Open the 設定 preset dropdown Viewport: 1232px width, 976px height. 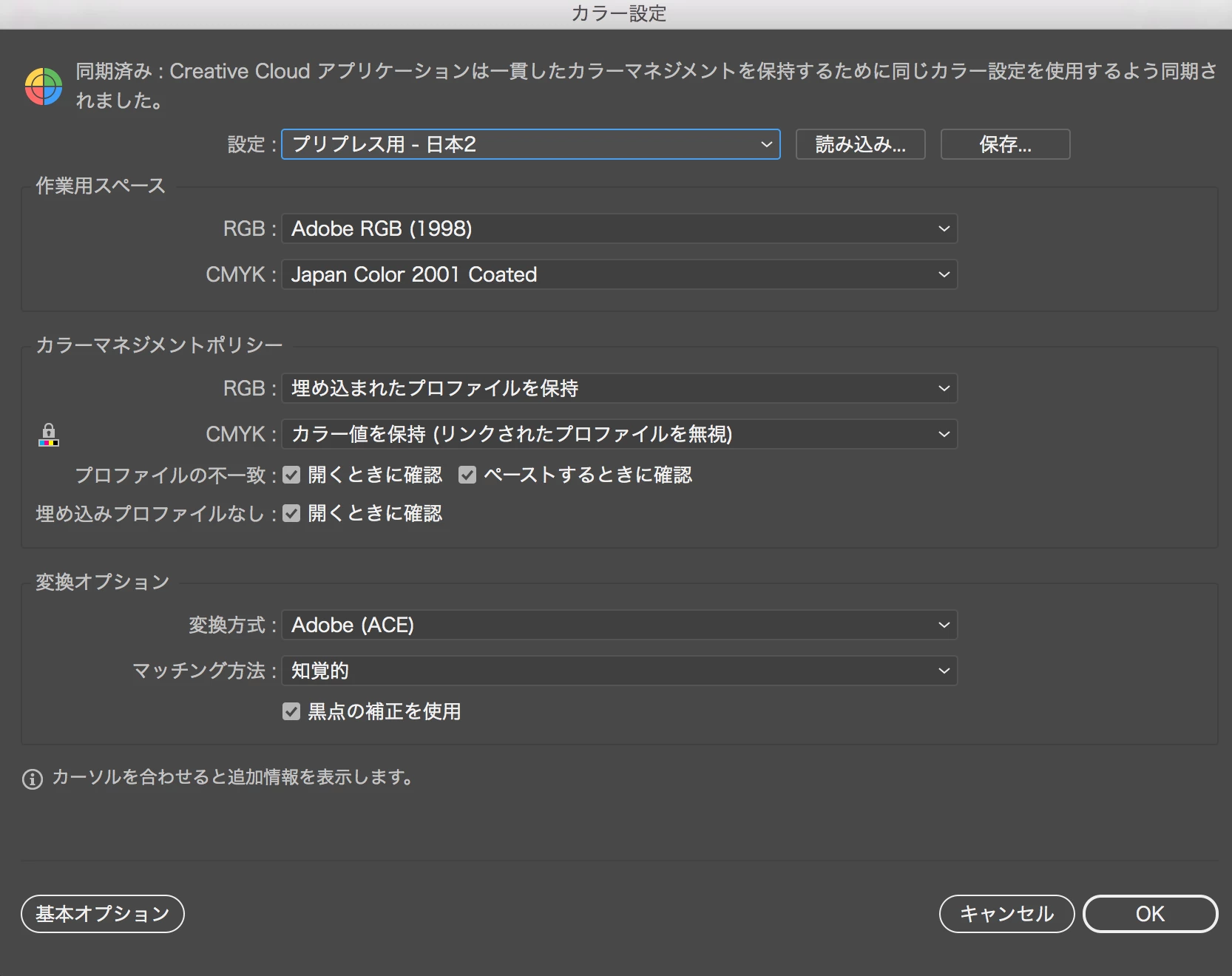coord(530,144)
